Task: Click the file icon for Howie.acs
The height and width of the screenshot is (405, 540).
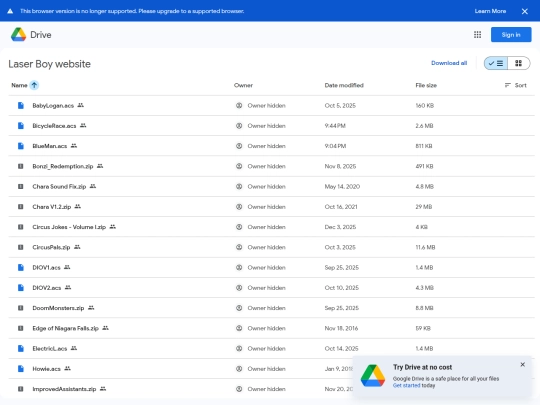Action: [x=21, y=369]
